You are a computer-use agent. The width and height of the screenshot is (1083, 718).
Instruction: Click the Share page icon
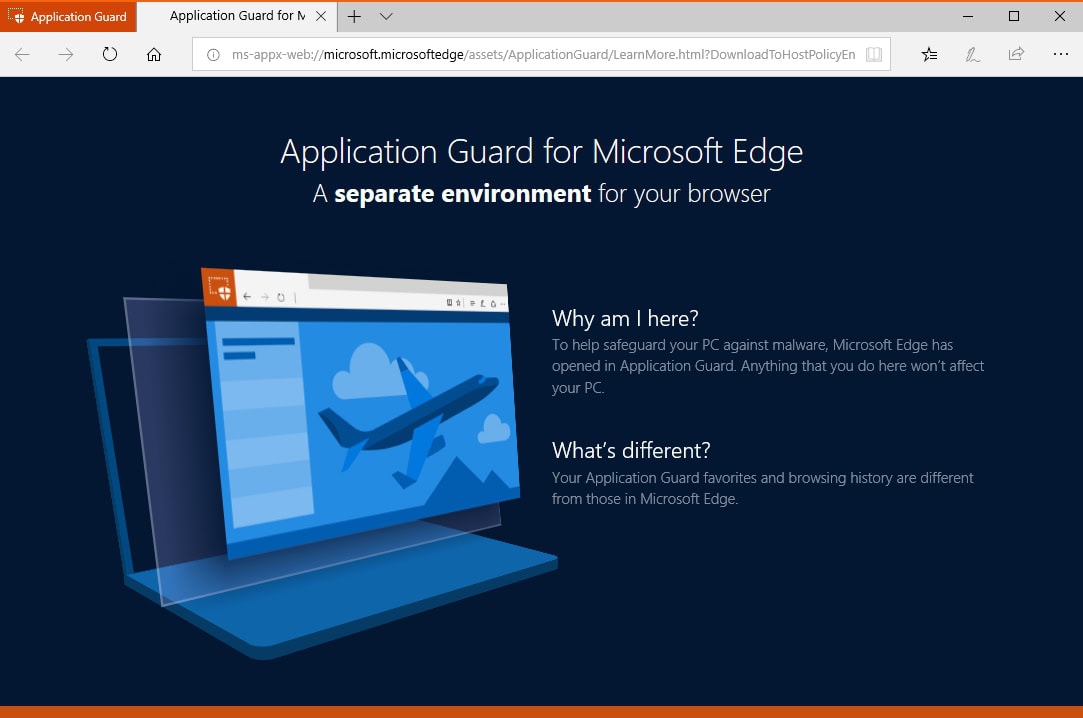(x=1016, y=54)
